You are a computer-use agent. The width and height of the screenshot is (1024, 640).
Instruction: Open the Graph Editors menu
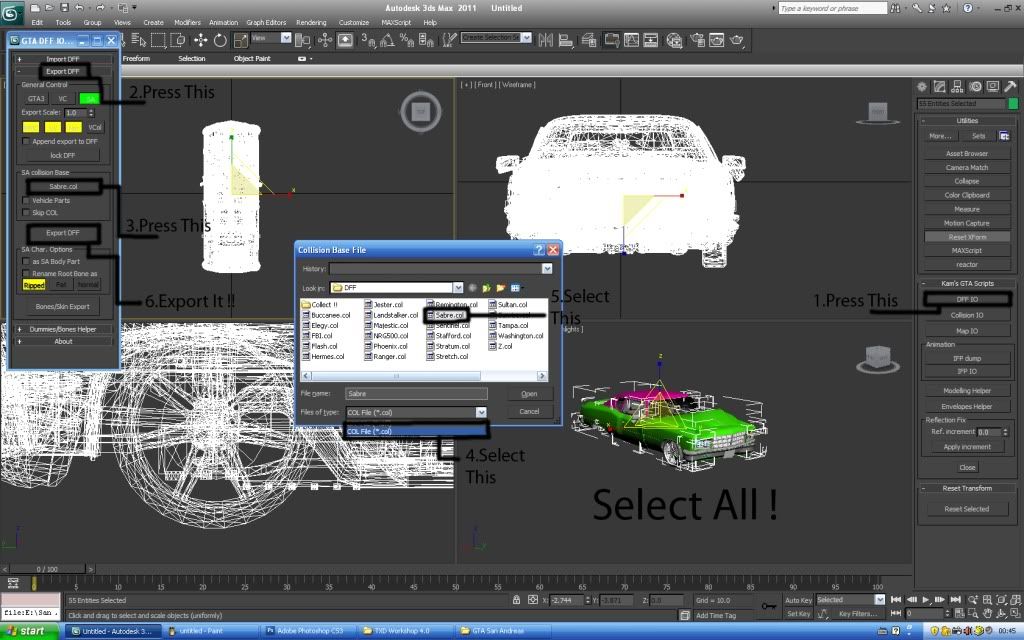pos(266,22)
